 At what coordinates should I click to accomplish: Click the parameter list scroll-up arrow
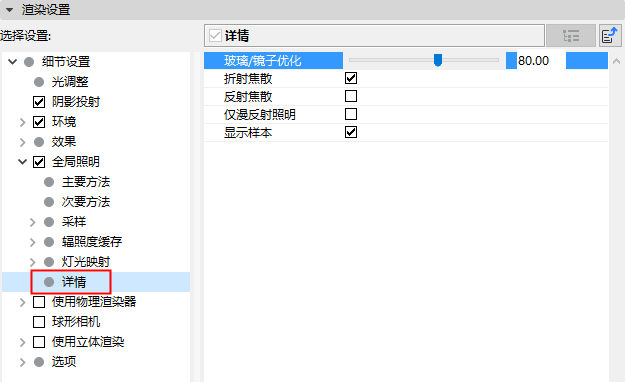click(x=616, y=61)
